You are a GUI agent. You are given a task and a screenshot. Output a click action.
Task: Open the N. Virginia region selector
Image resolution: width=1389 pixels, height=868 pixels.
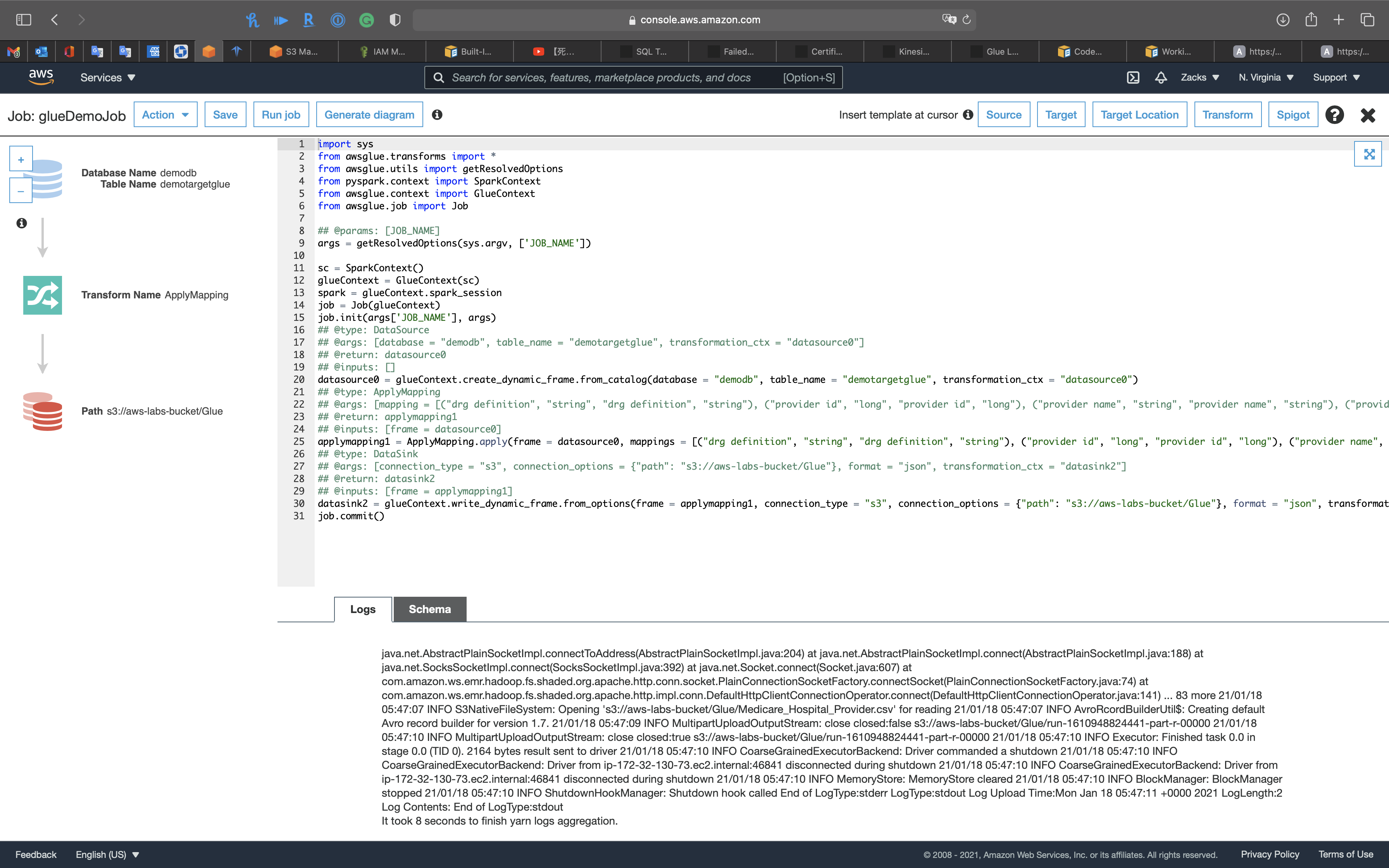(1266, 77)
